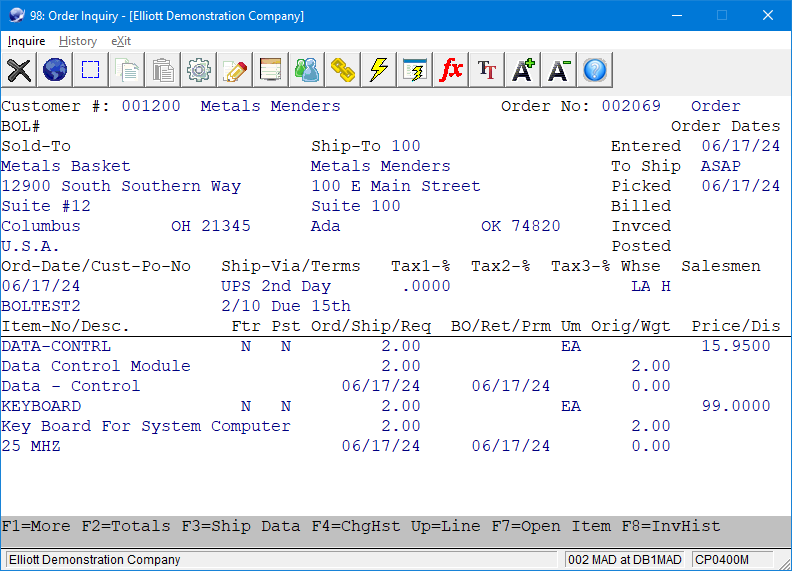The image size is (792, 571).
Task: Click Up=Line function key label
Action: click(446, 526)
